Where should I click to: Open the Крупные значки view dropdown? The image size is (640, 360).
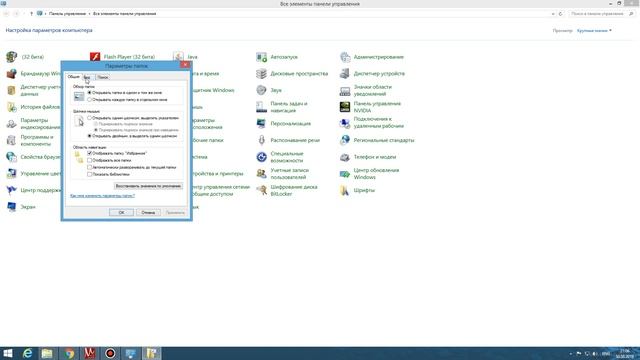(594, 31)
